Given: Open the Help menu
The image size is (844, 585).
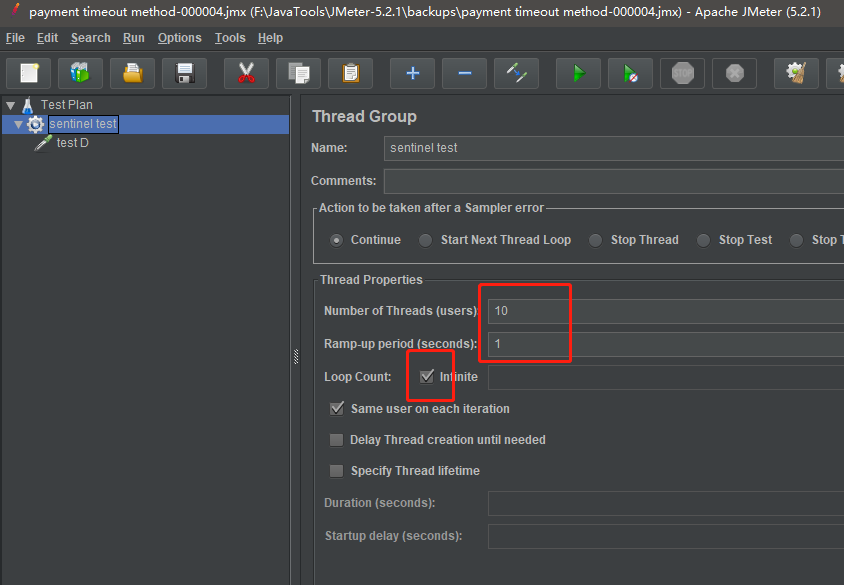Looking at the screenshot, I should click(x=270, y=38).
